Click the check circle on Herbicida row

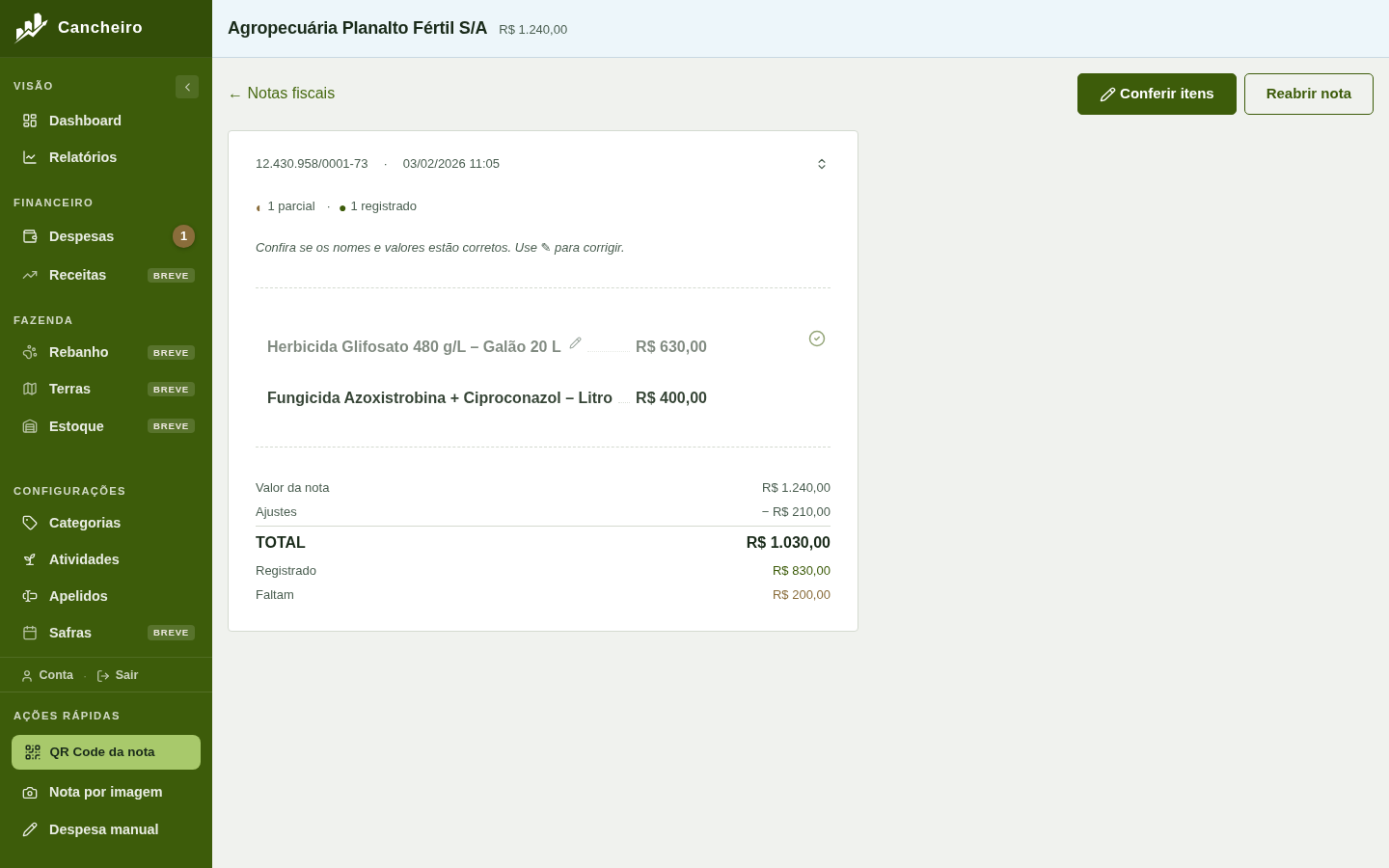[x=817, y=339]
